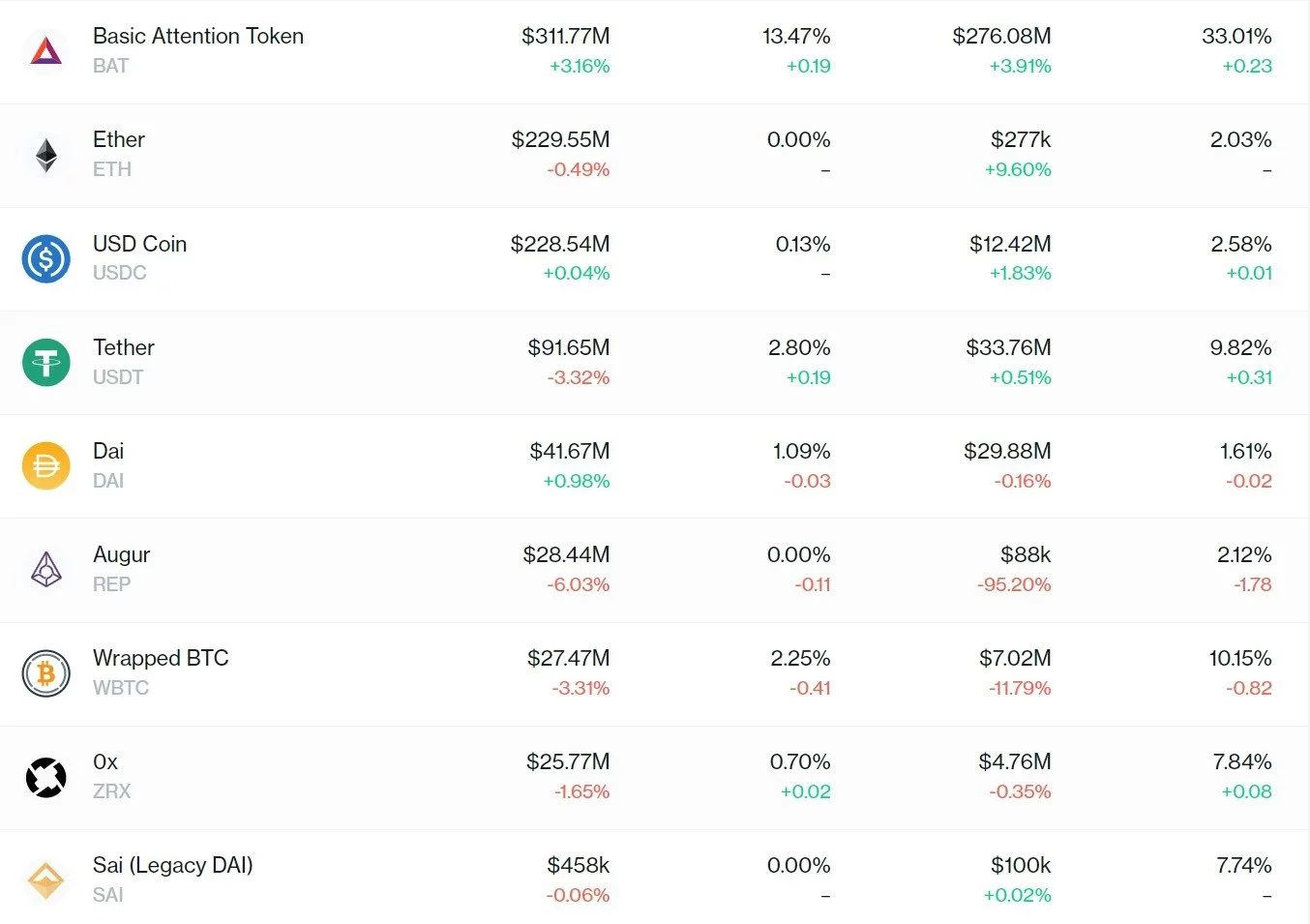This screenshot has width=1310, height=924.
Task: Click the Tether green T icon
Action: click(45, 362)
